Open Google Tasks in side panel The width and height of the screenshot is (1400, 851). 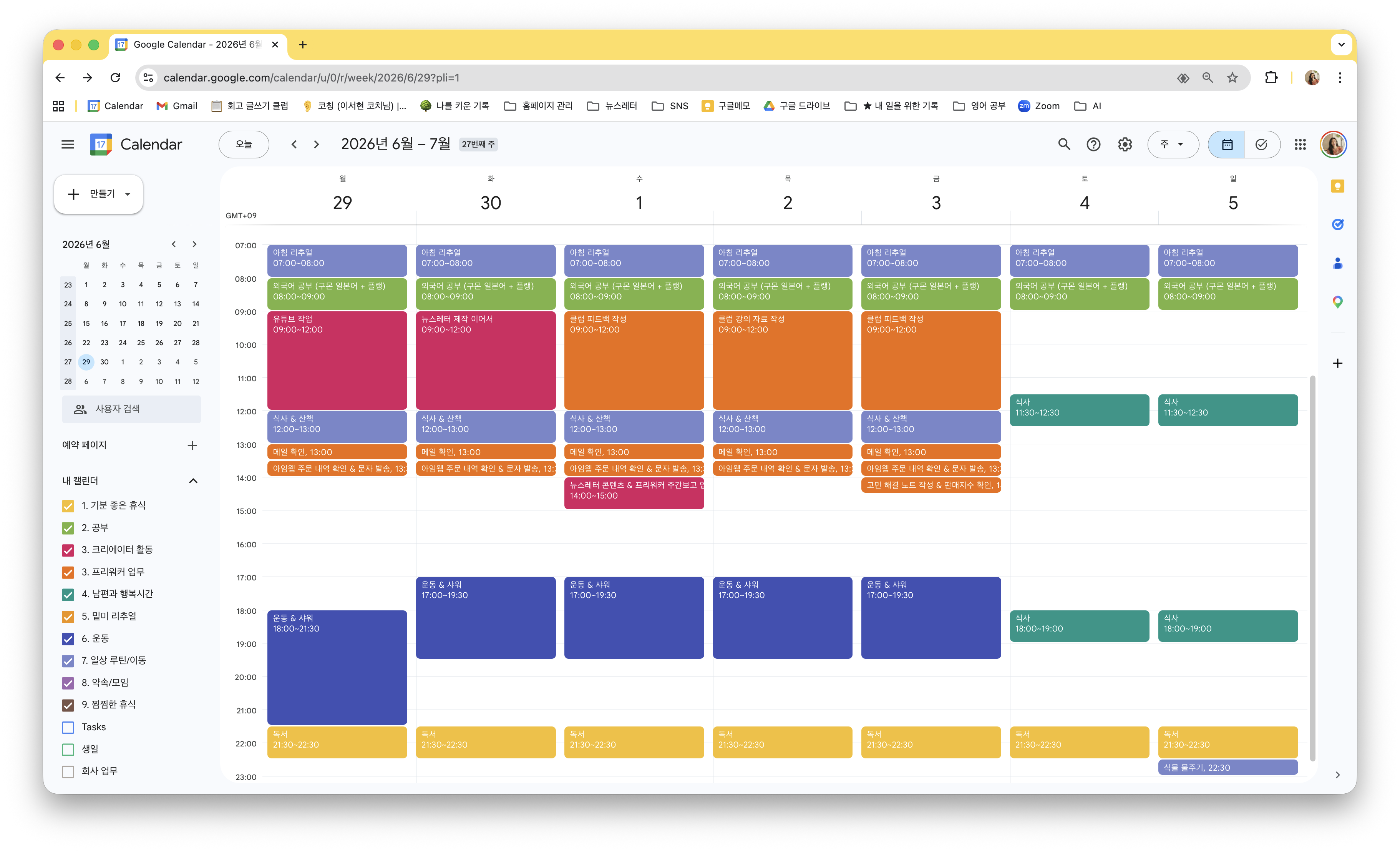click(1337, 224)
